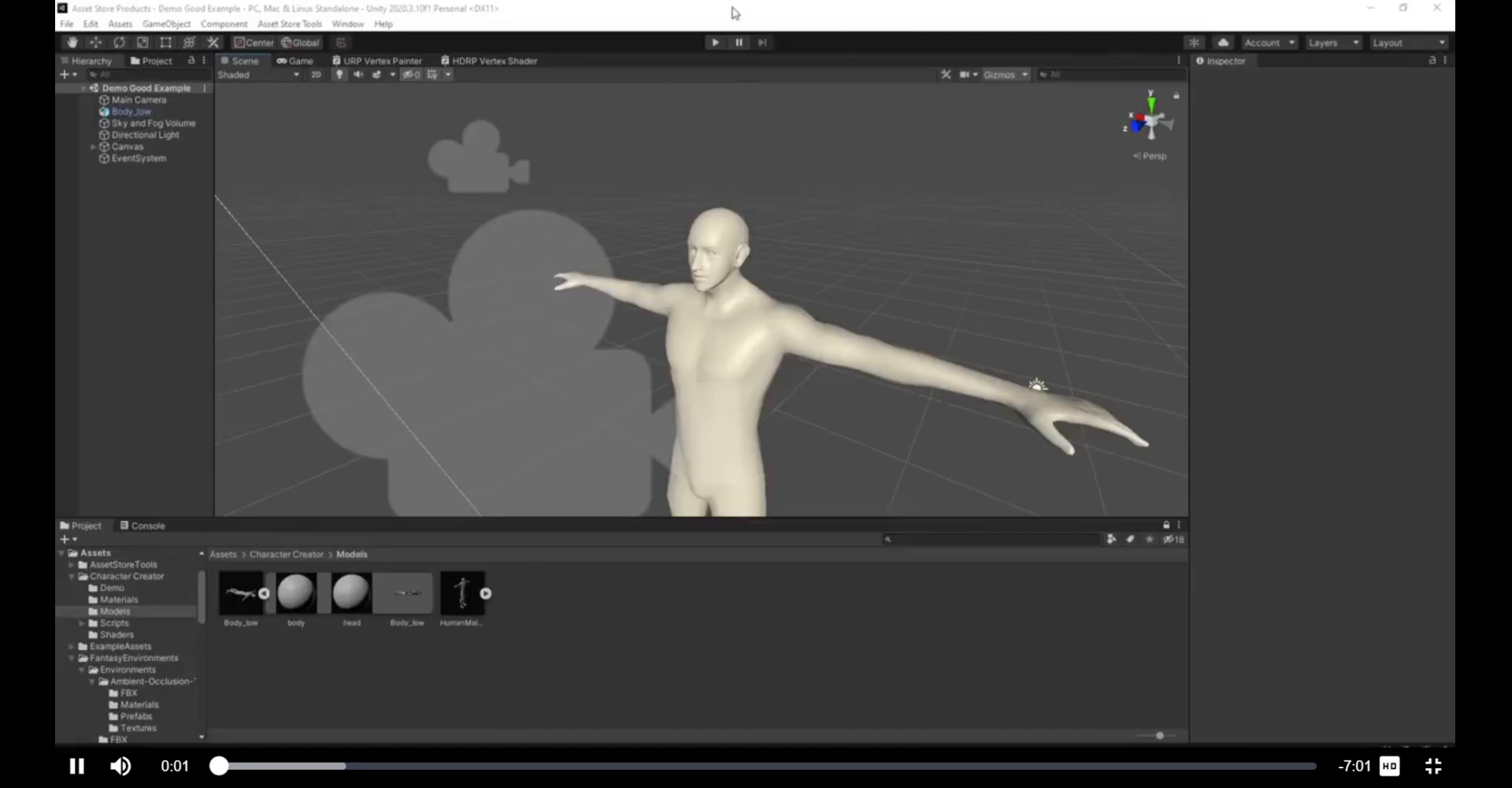Select Directional Light in Hierarchy

pos(139,135)
